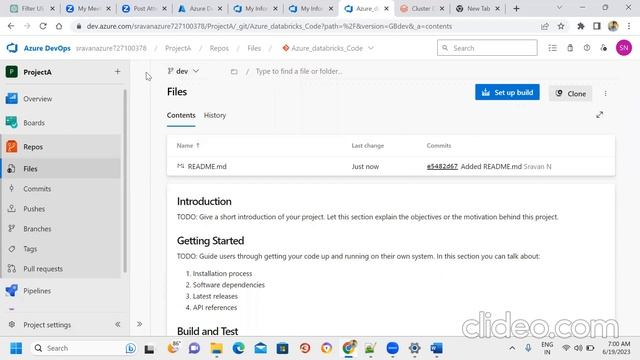Open Microsoft Edge from the taskbar
This screenshot has width=640, height=360.
(239, 348)
